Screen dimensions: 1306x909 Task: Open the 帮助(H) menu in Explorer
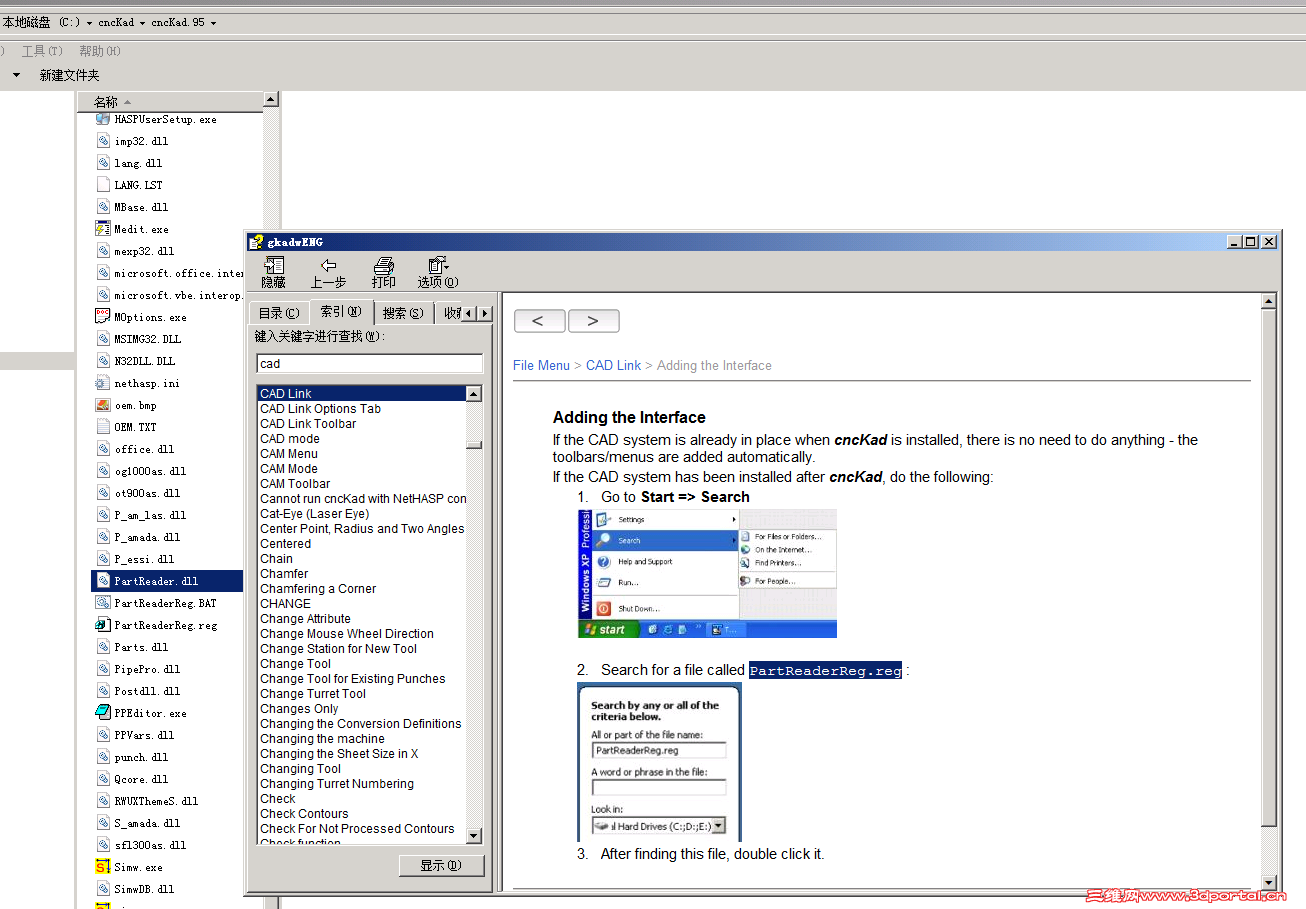pyautogui.click(x=99, y=51)
